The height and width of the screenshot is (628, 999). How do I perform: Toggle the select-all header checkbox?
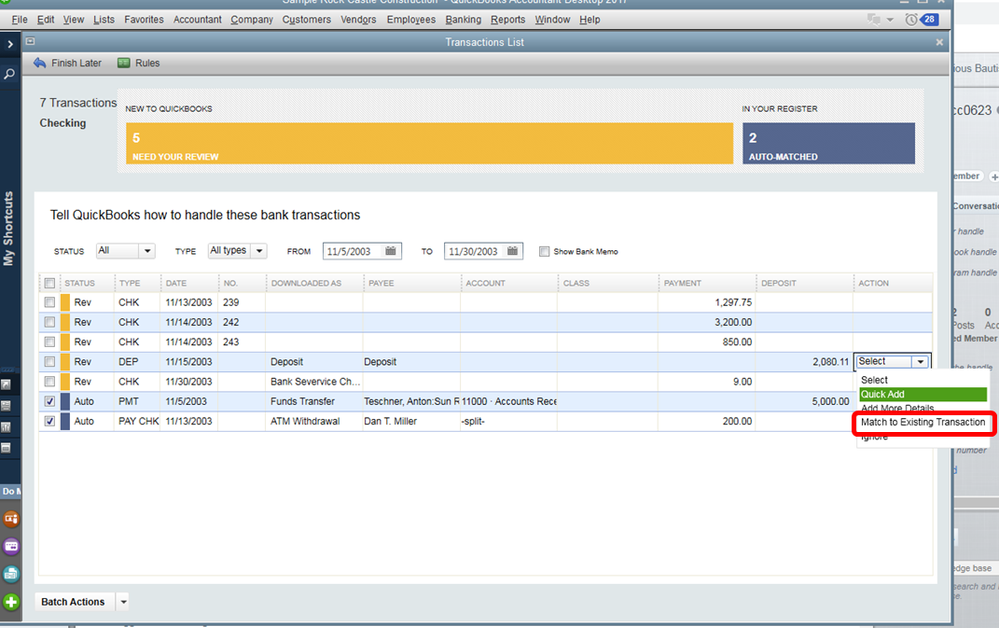pyautogui.click(x=49, y=283)
